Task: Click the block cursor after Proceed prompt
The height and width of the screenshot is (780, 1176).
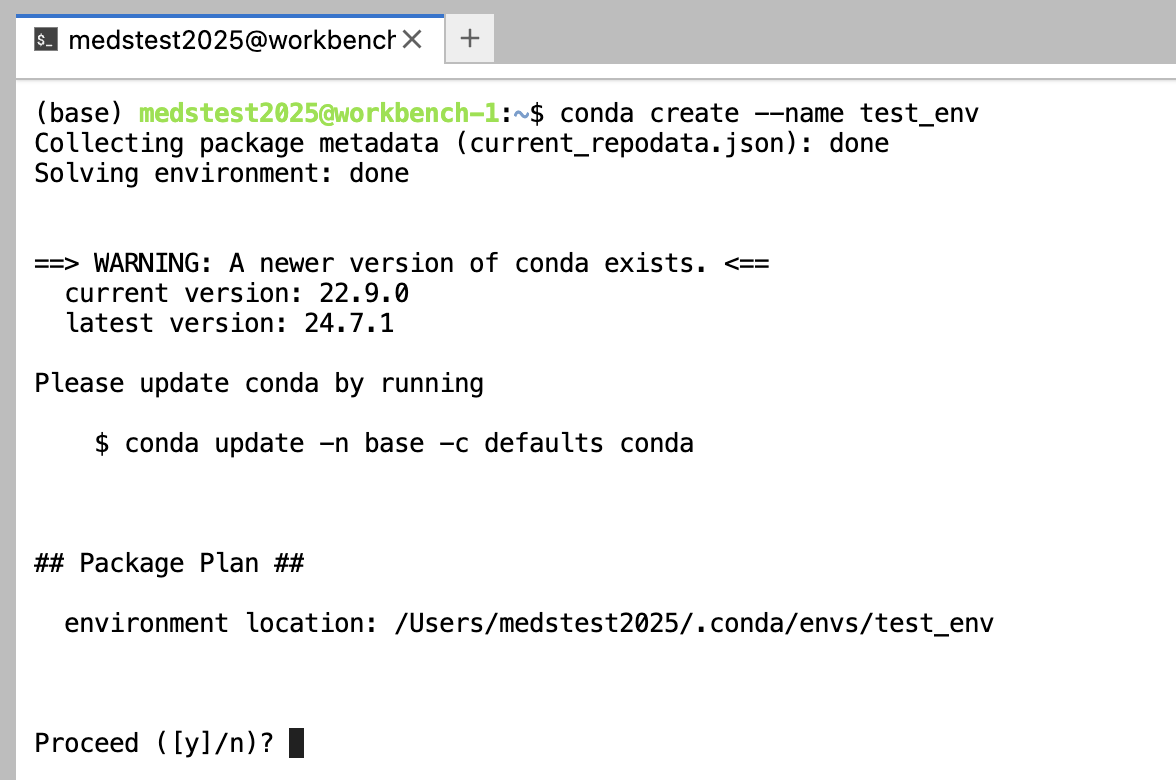Action: coord(296,743)
